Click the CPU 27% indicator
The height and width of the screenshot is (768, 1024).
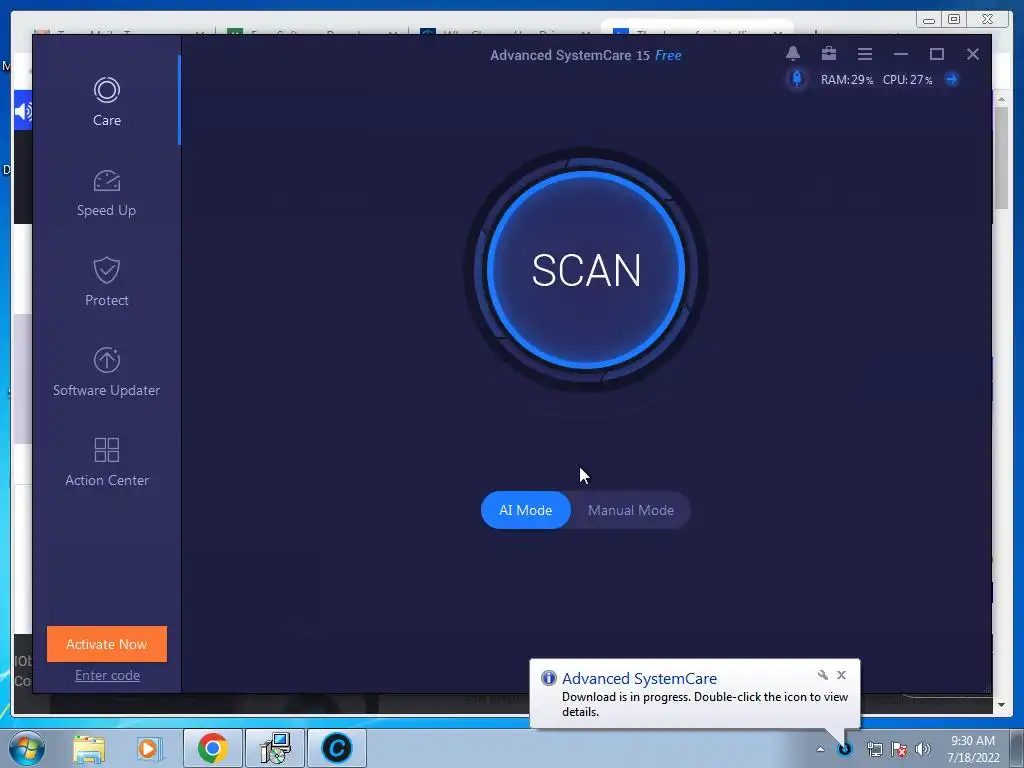[907, 80]
